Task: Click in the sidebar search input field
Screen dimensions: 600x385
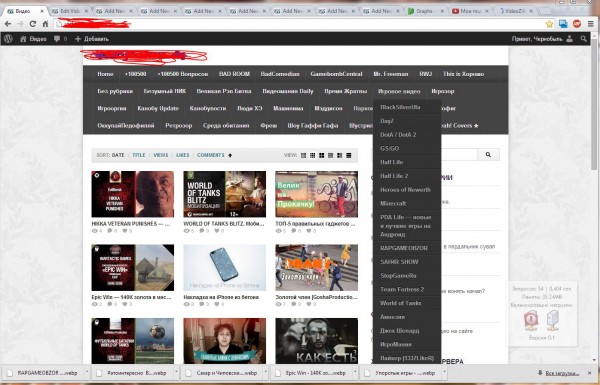Action: click(458, 155)
